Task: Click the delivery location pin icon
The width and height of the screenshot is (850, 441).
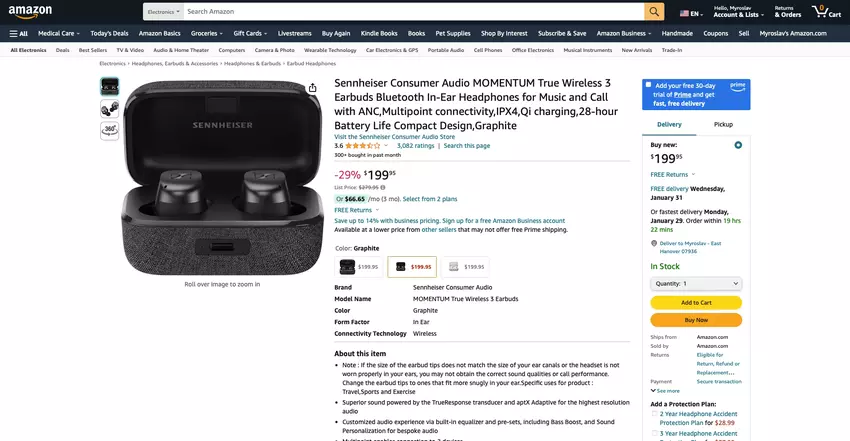Action: click(654, 244)
